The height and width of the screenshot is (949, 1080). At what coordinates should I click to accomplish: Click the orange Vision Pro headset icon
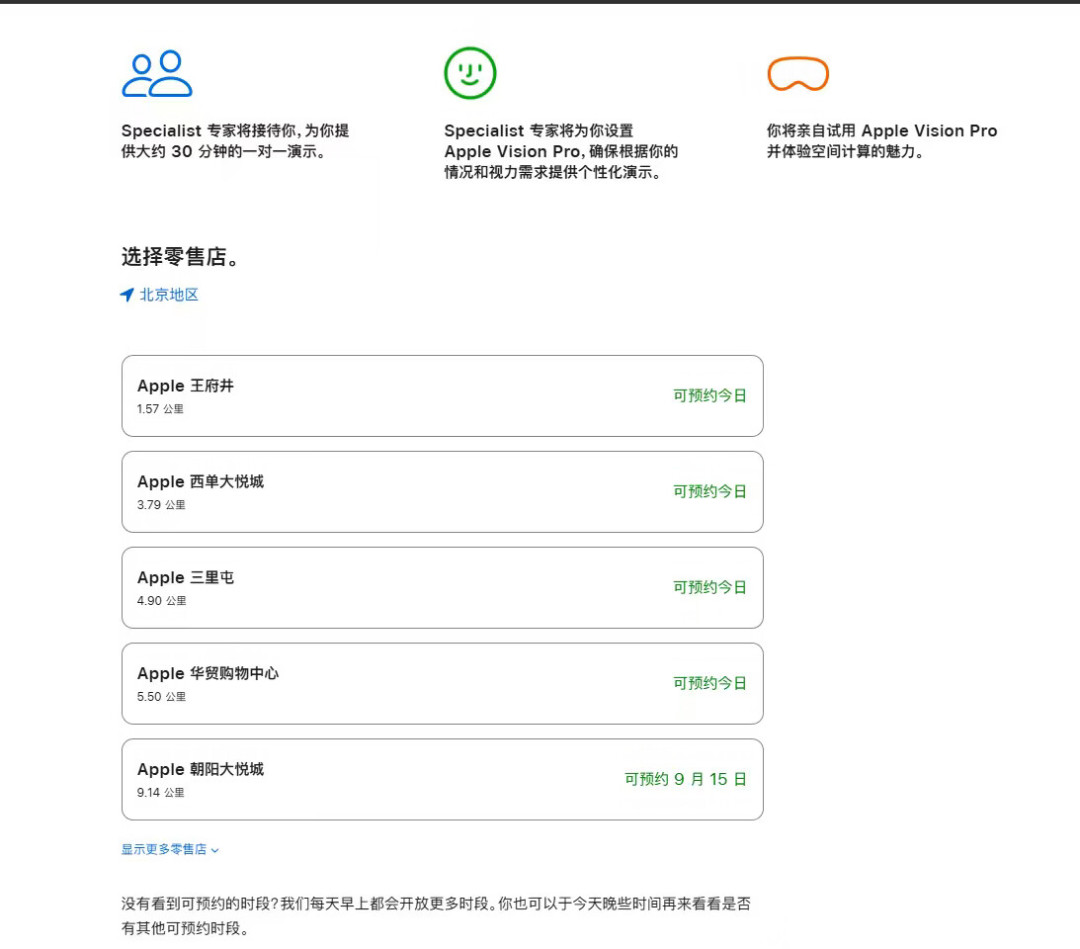[x=798, y=74]
